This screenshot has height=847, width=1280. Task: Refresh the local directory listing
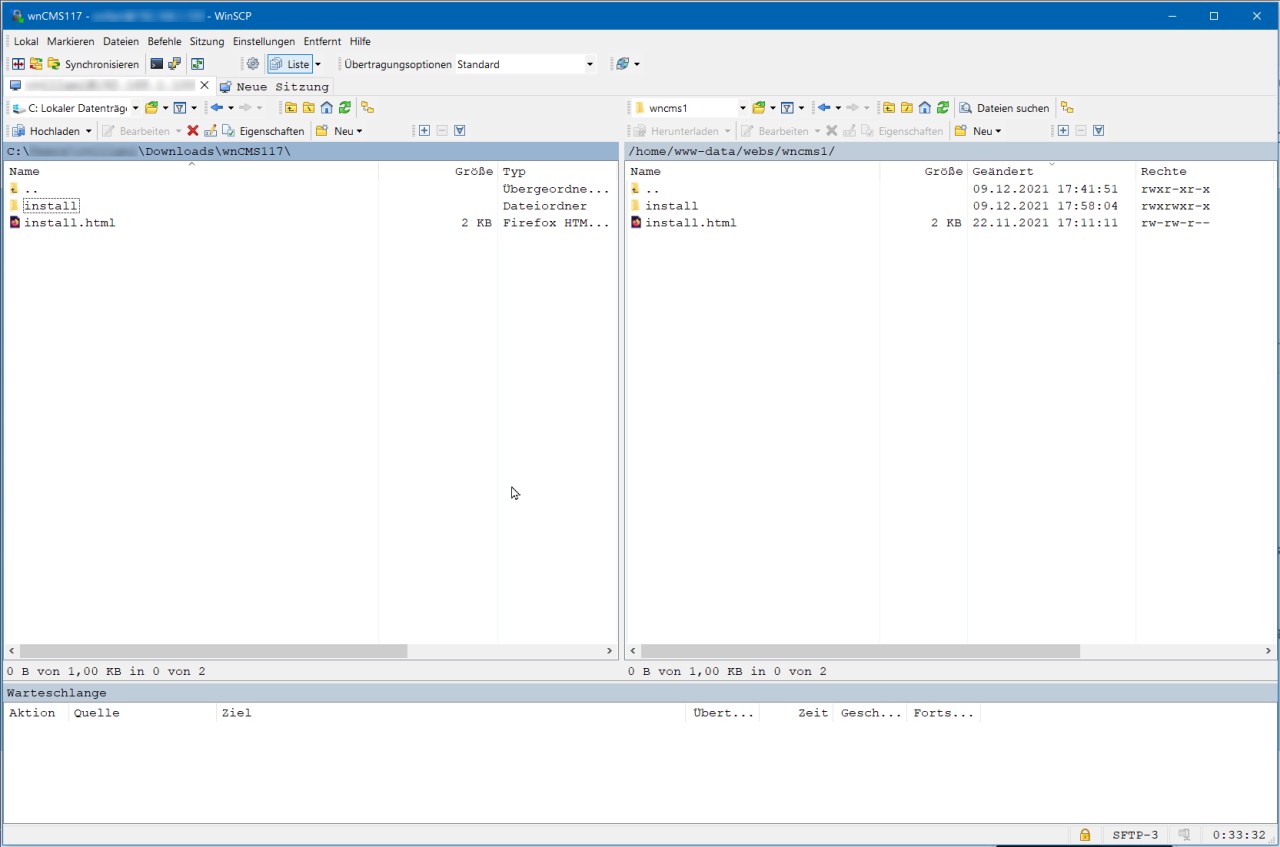point(345,108)
